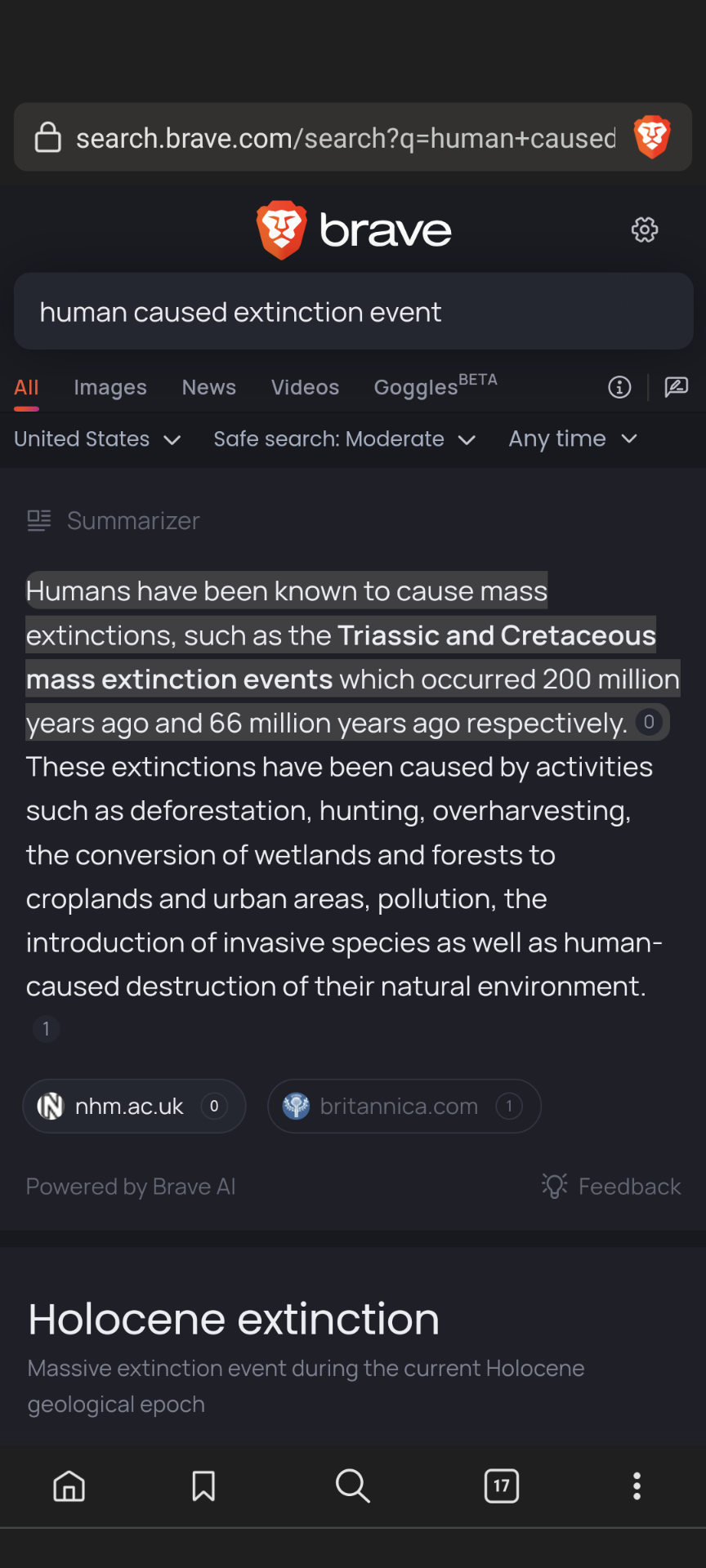Open search settings gear icon
Image resolution: width=706 pixels, height=1568 pixels.
point(645,230)
